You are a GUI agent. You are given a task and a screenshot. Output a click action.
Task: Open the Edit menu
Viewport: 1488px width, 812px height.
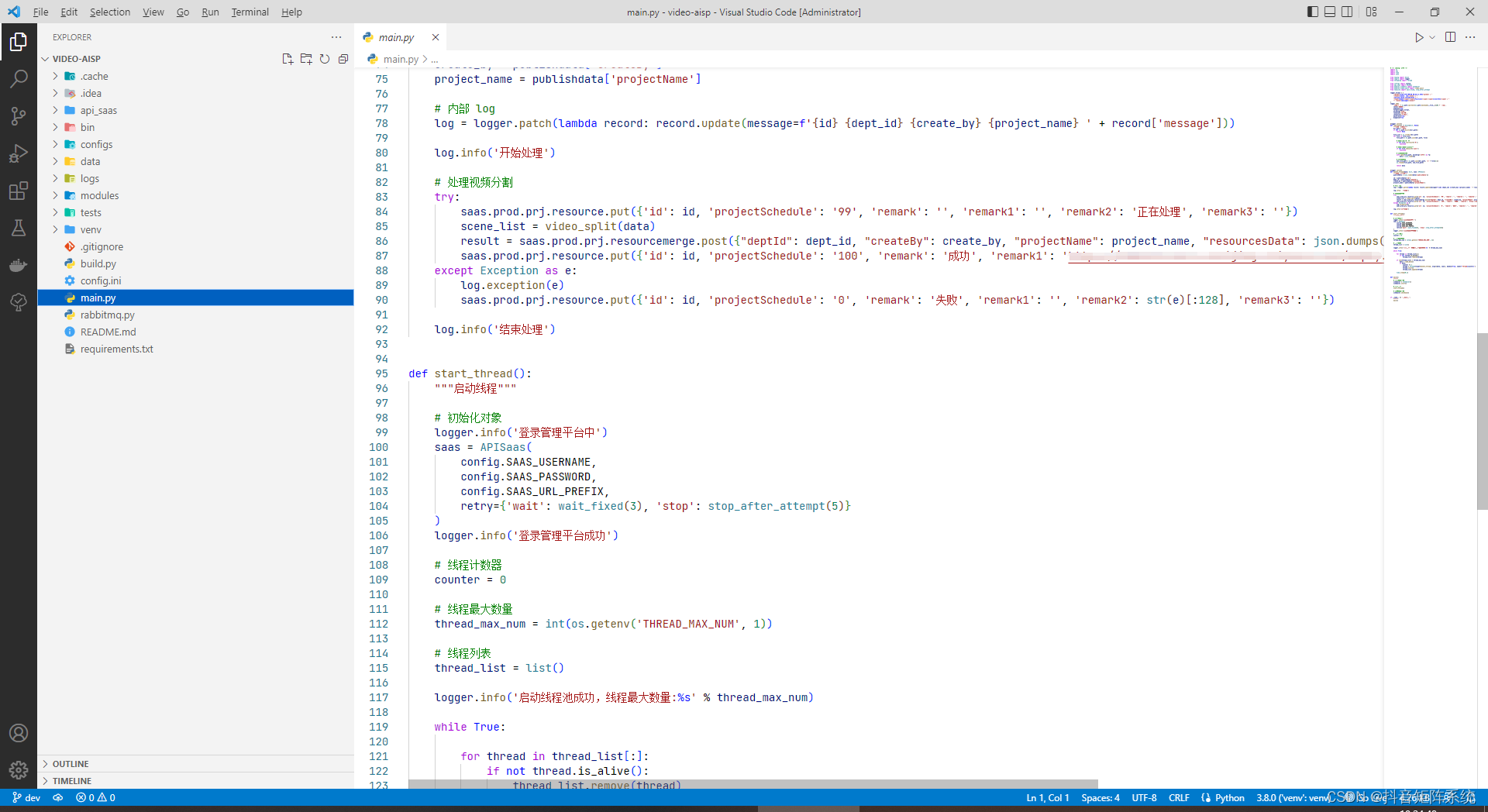69,12
